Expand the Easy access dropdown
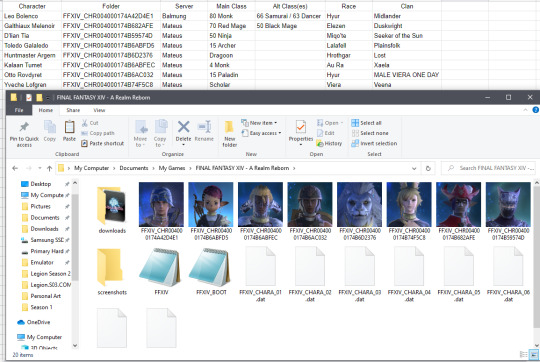 pyautogui.click(x=261, y=133)
